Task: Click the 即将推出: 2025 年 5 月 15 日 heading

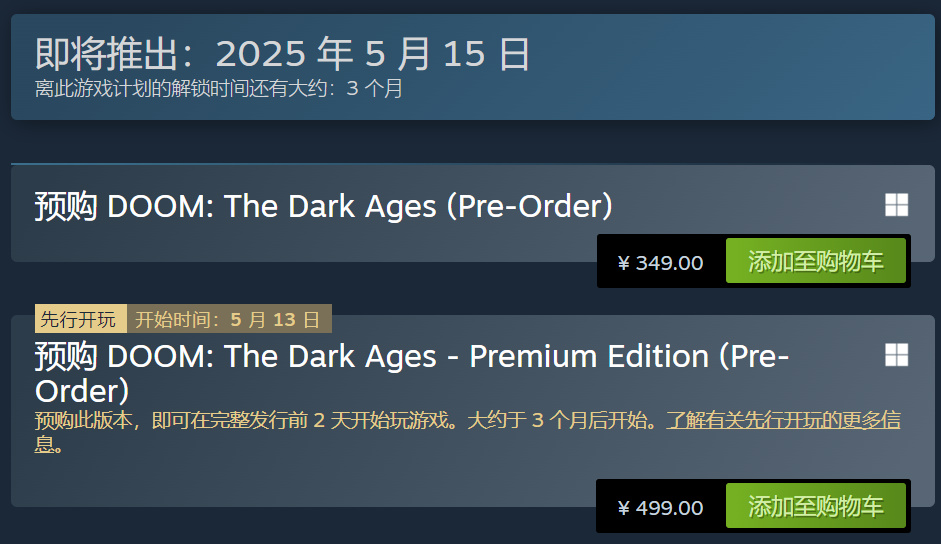Action: pos(283,53)
